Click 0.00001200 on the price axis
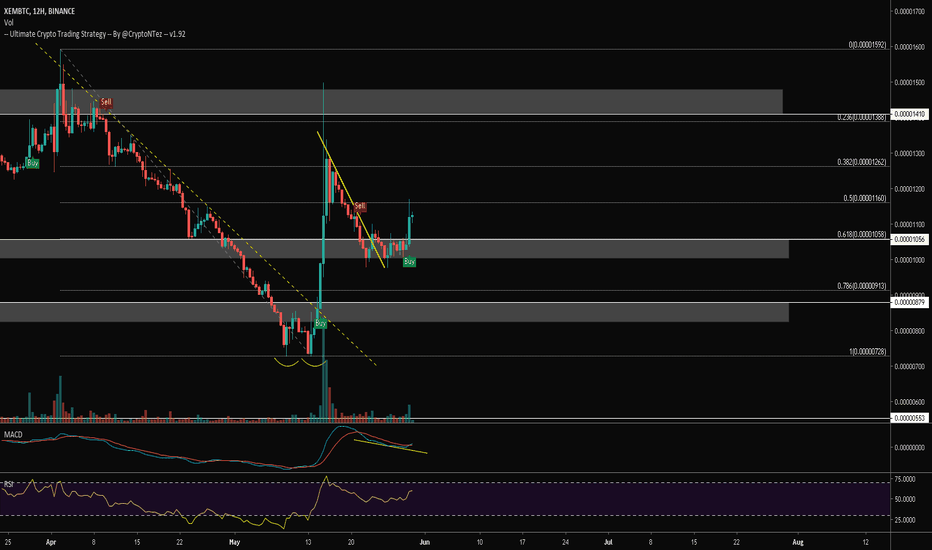 tap(909, 189)
